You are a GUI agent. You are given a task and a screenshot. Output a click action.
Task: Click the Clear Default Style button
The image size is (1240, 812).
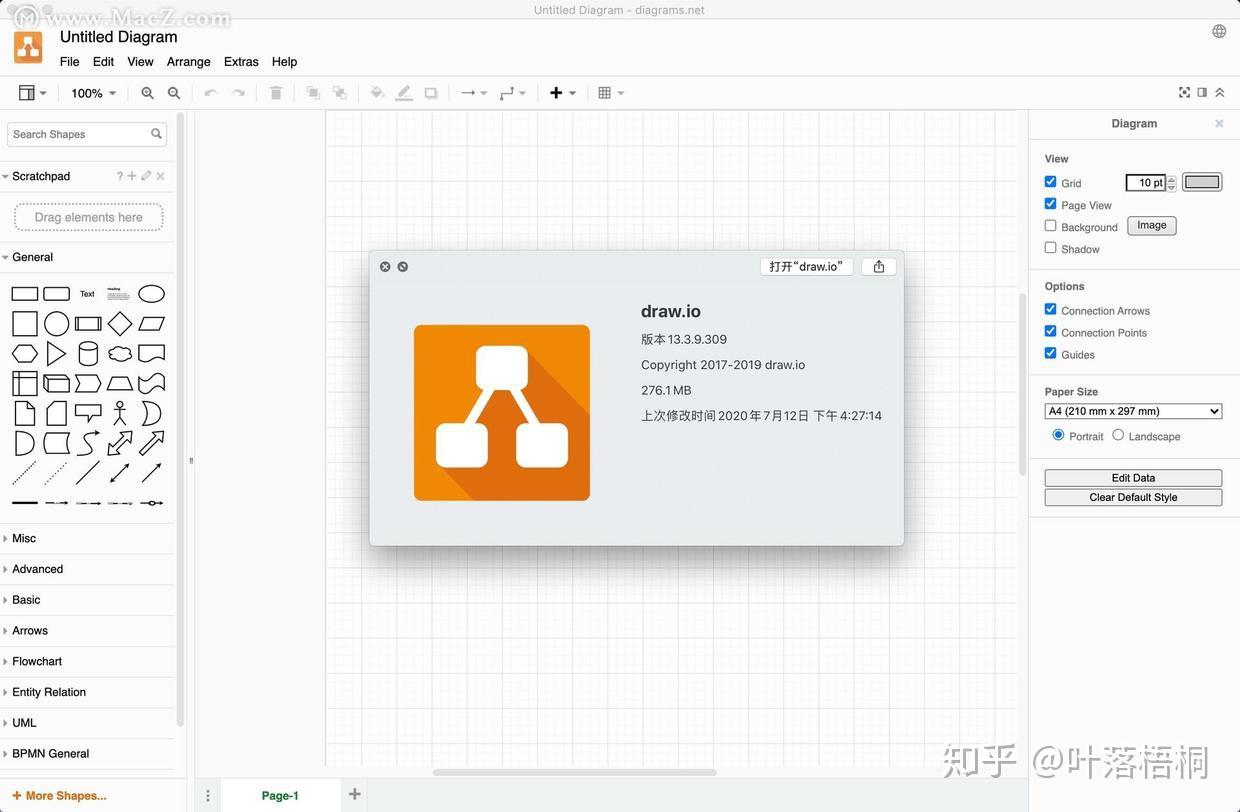point(1133,496)
